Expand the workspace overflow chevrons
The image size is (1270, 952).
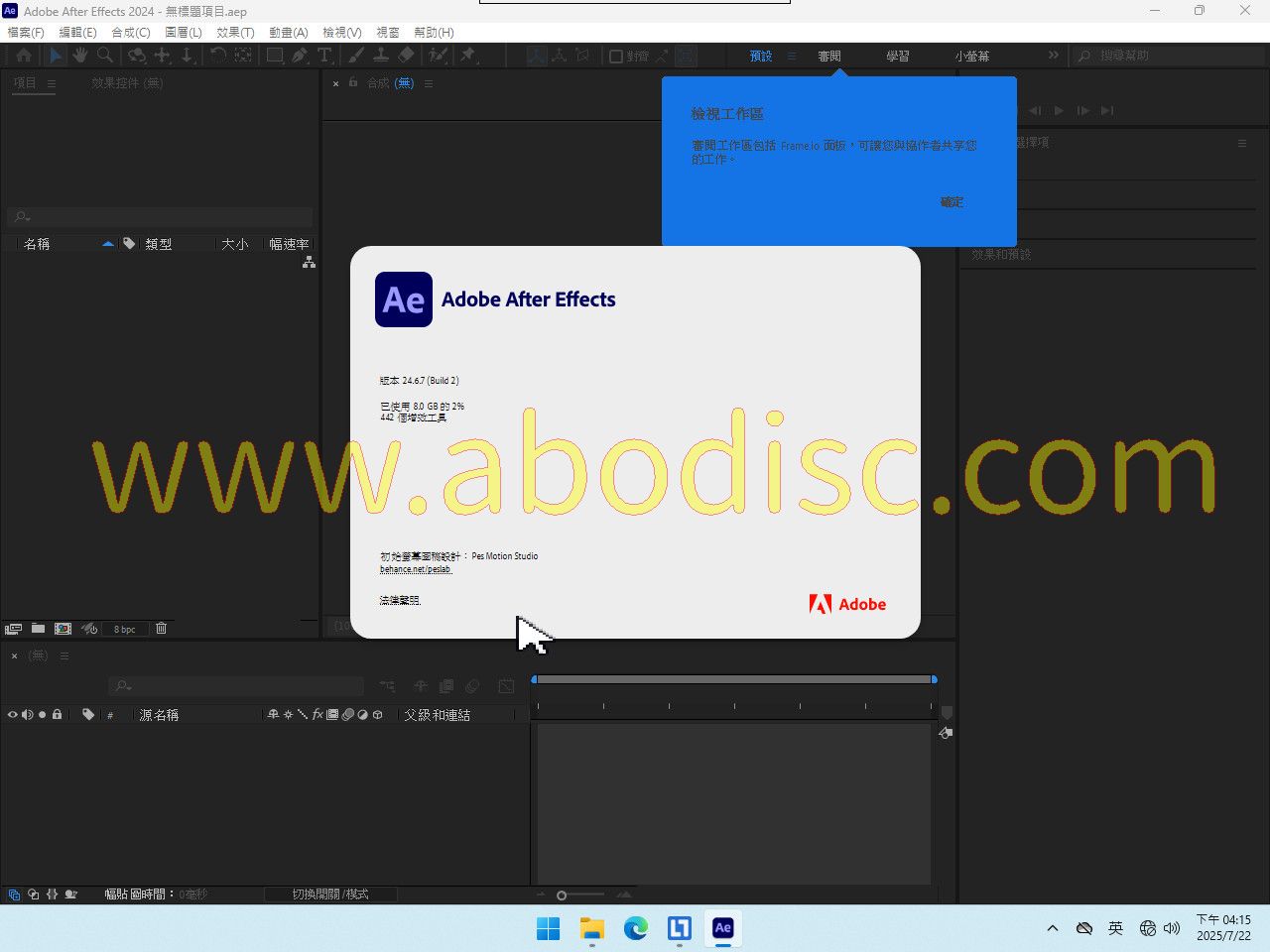point(1054,56)
